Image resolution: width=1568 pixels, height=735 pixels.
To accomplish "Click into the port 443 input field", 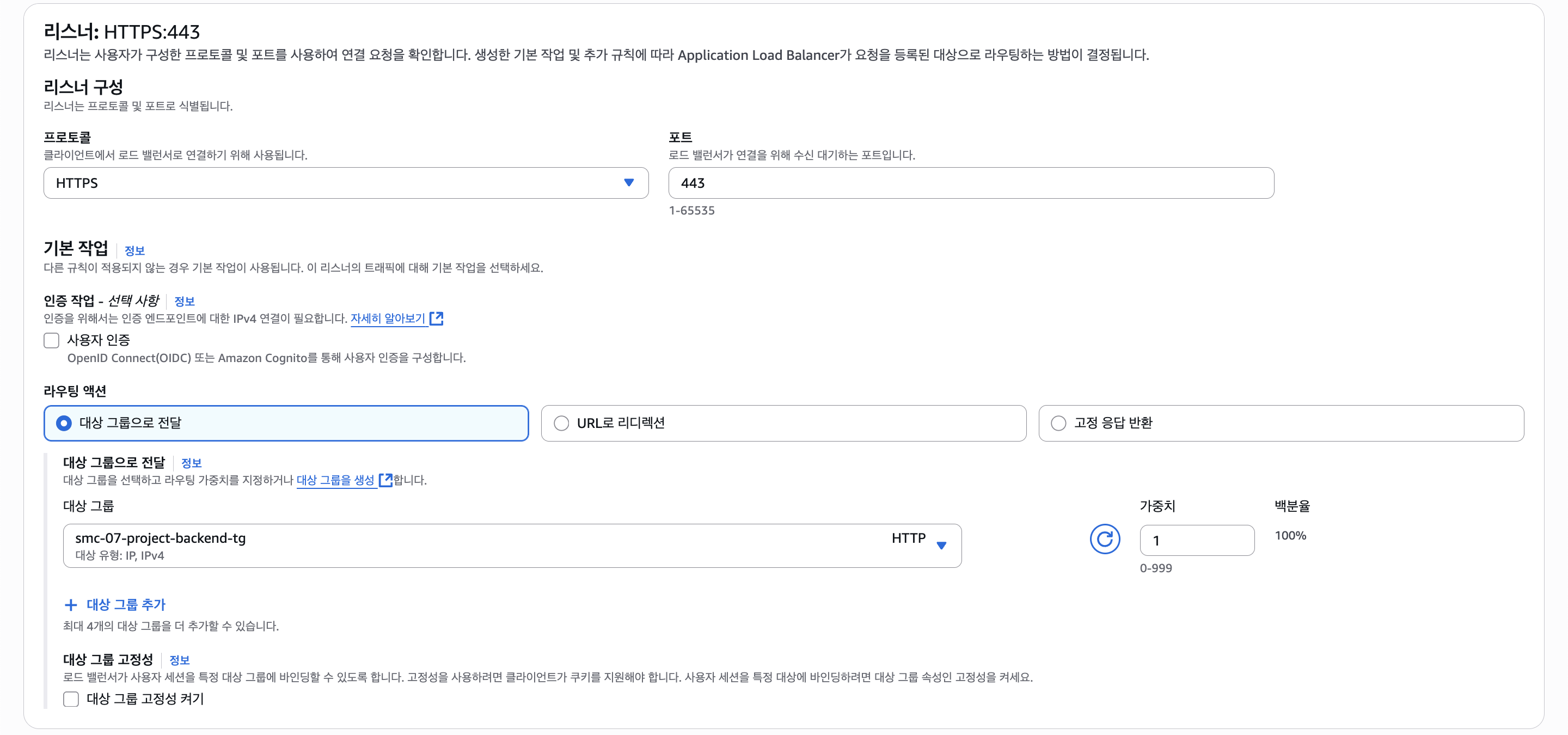I will click(970, 183).
